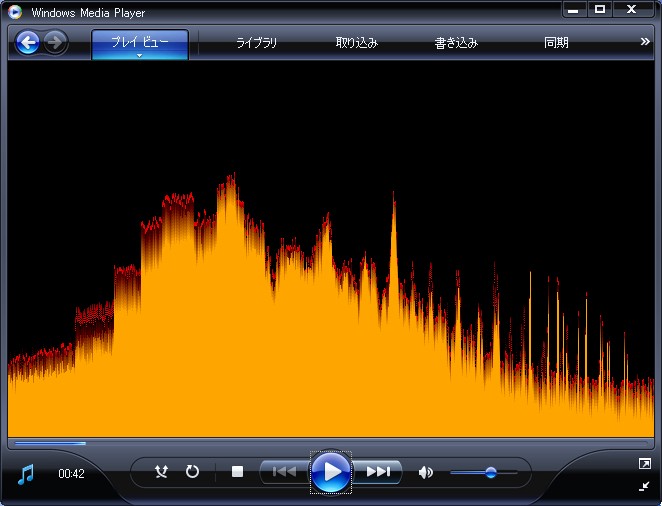
Task: Show more tabs with double chevron
Action: pyautogui.click(x=645, y=41)
